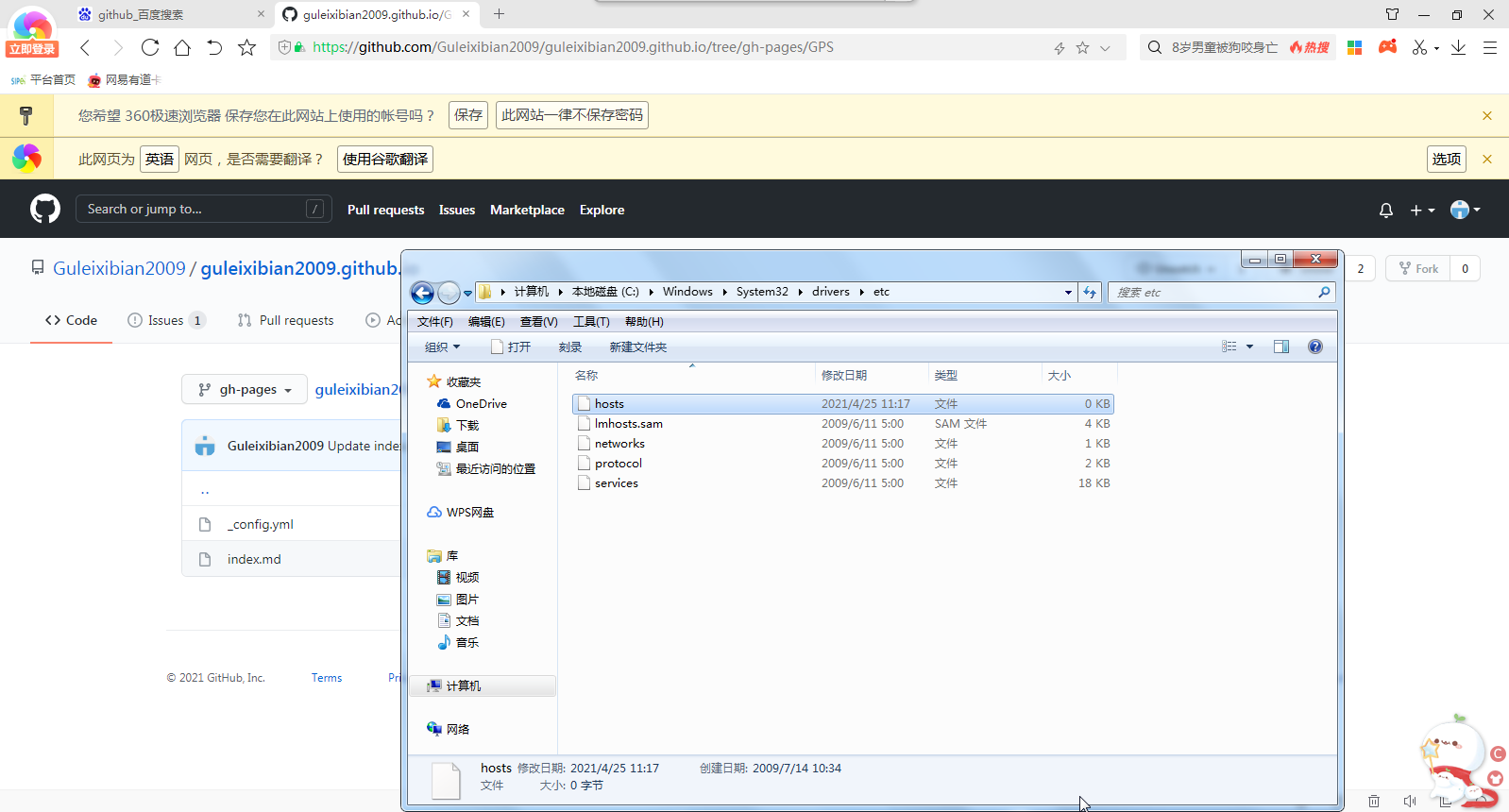Image resolution: width=1509 pixels, height=812 pixels.
Task: Open the Guleixibian2009 owner link
Action: click(119, 268)
